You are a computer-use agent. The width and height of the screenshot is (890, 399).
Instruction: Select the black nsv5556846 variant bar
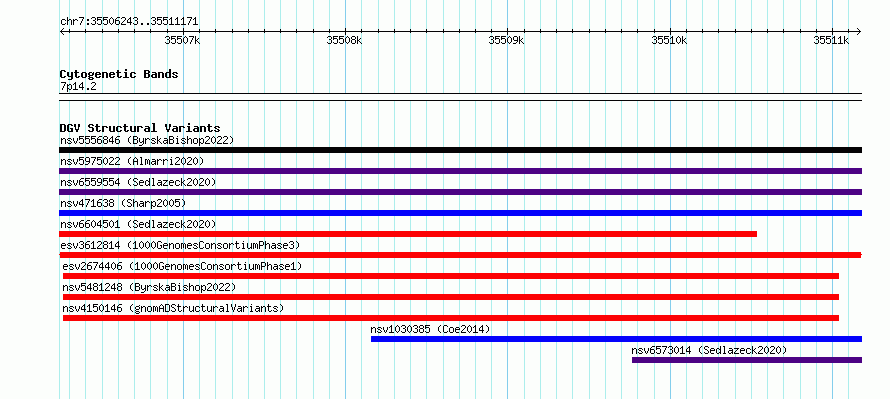coord(460,150)
